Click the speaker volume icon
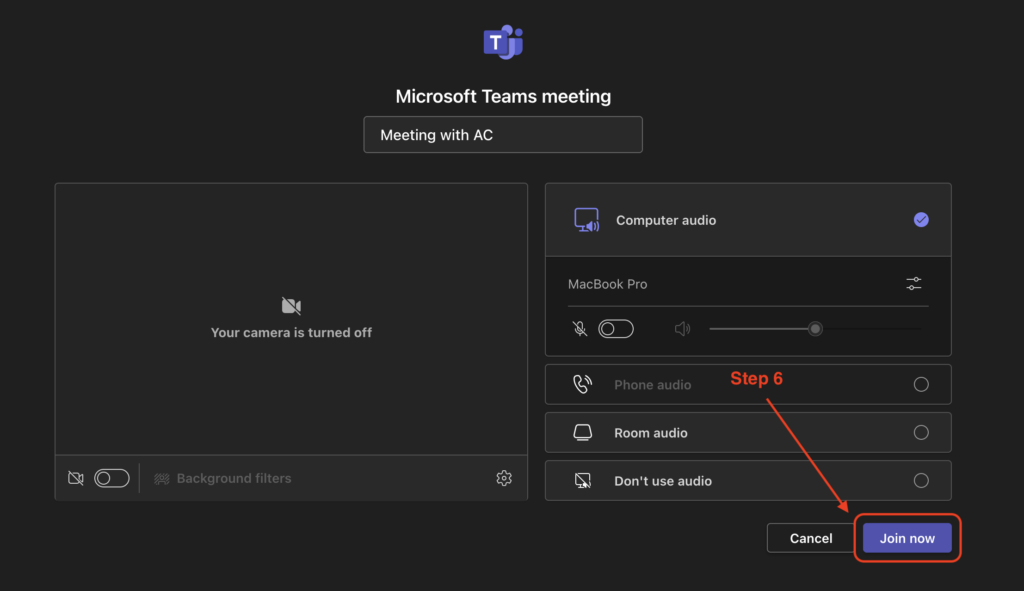 tap(682, 329)
